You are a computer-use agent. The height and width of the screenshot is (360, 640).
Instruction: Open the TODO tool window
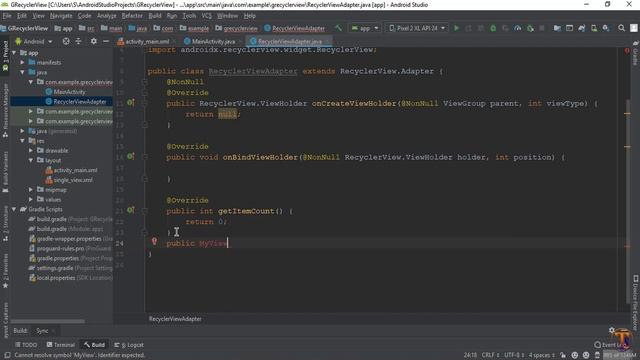(x=26, y=345)
